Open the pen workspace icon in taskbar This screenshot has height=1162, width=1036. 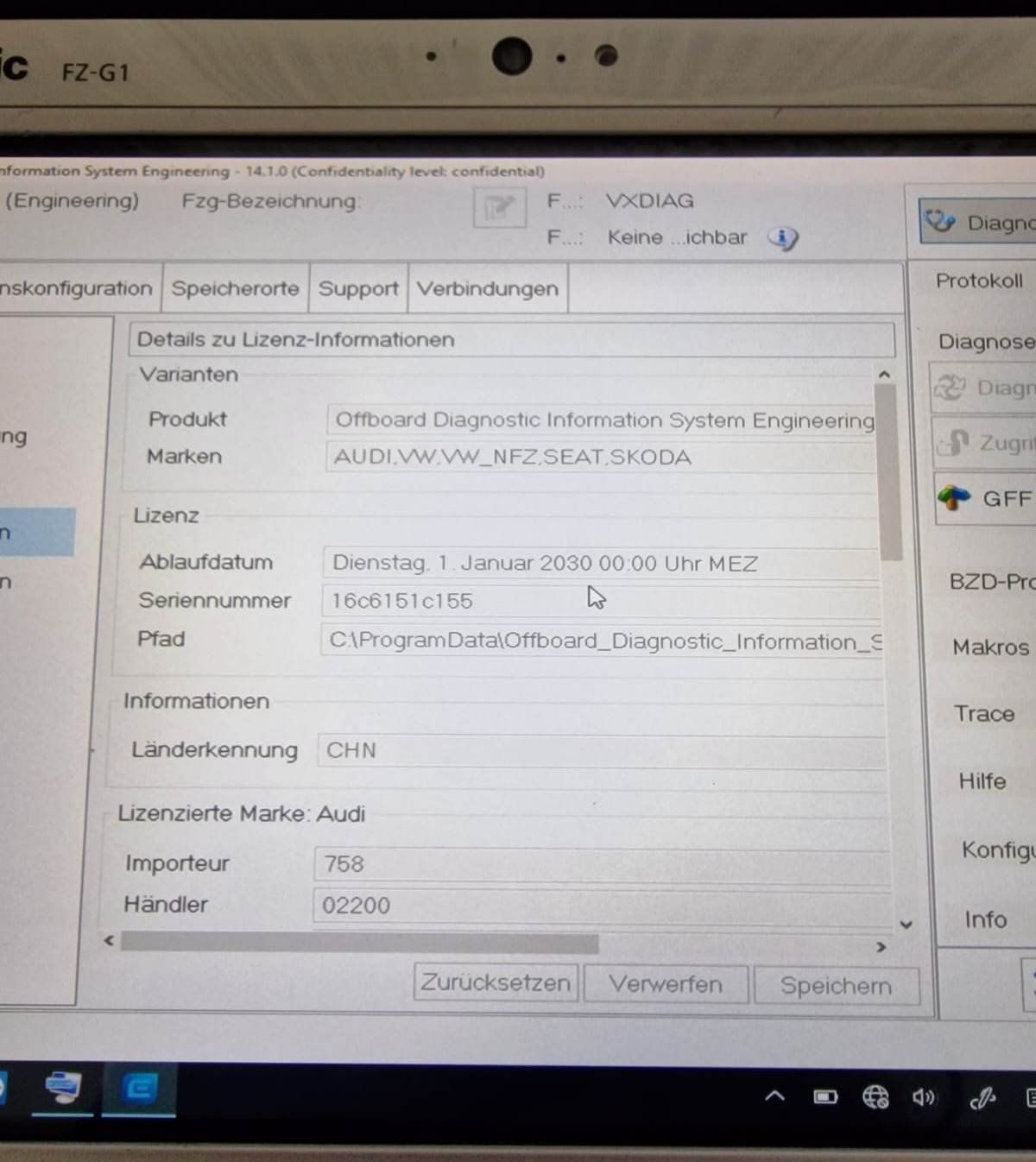[982, 1097]
